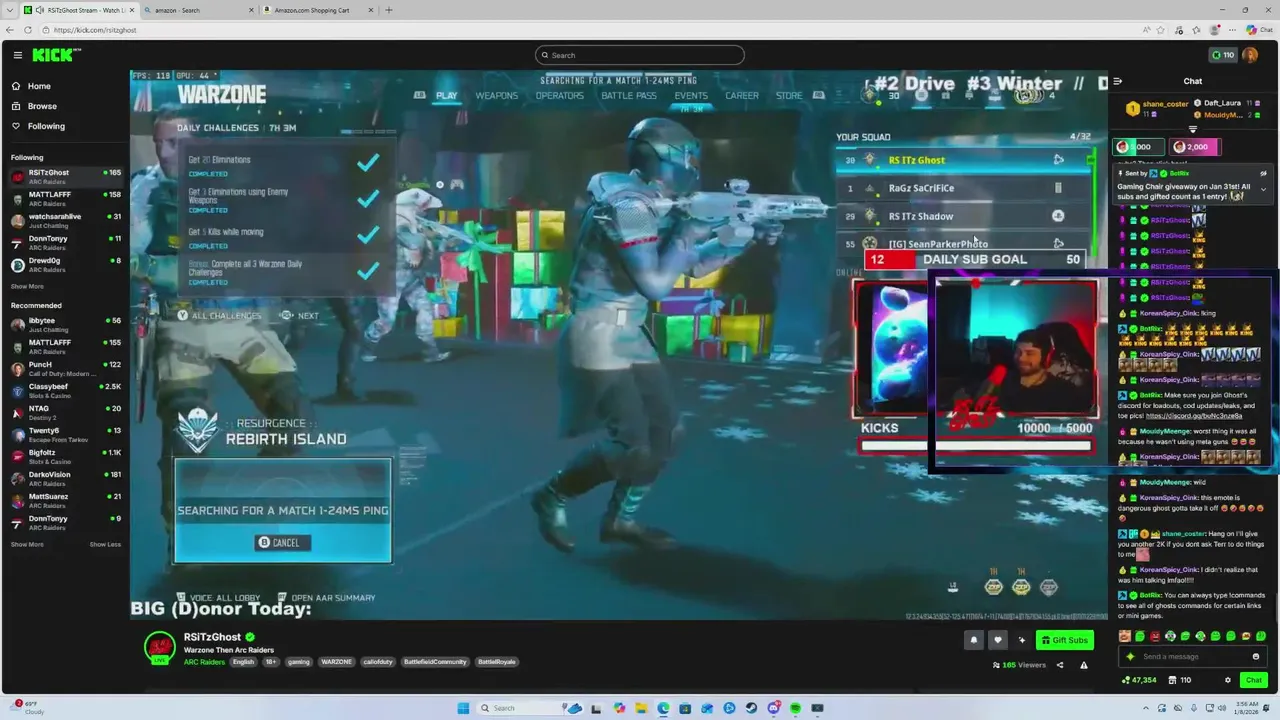Toggle stream notifications bell
The height and width of the screenshot is (720, 1280).
click(x=974, y=640)
